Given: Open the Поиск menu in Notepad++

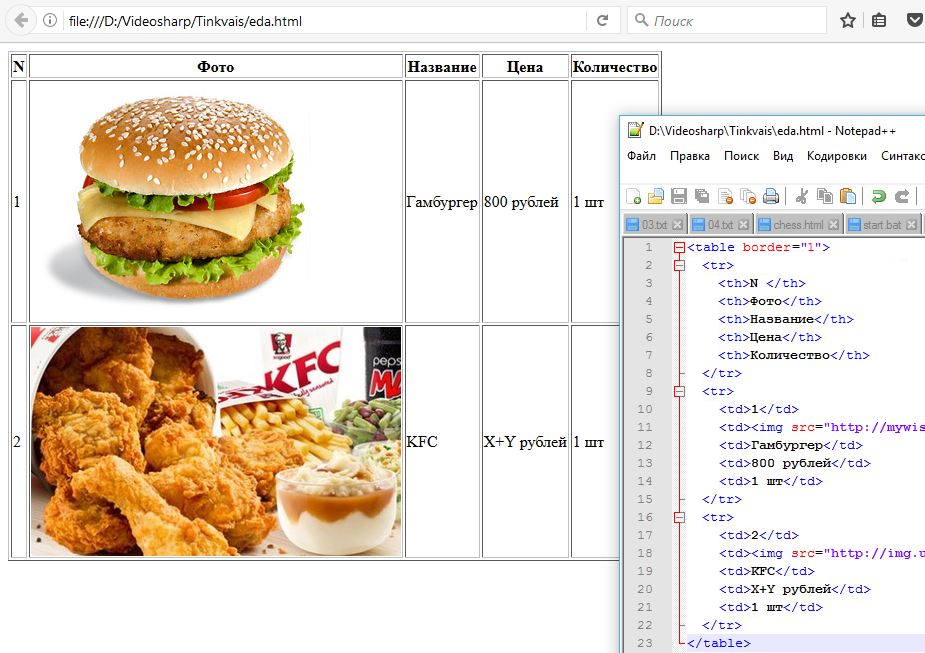Looking at the screenshot, I should click(x=742, y=156).
